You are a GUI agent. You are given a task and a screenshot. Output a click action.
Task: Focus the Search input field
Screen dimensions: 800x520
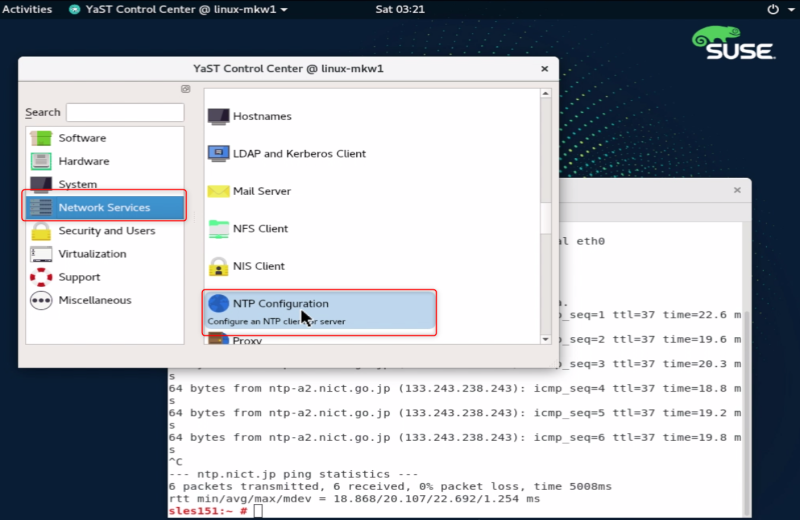125,112
